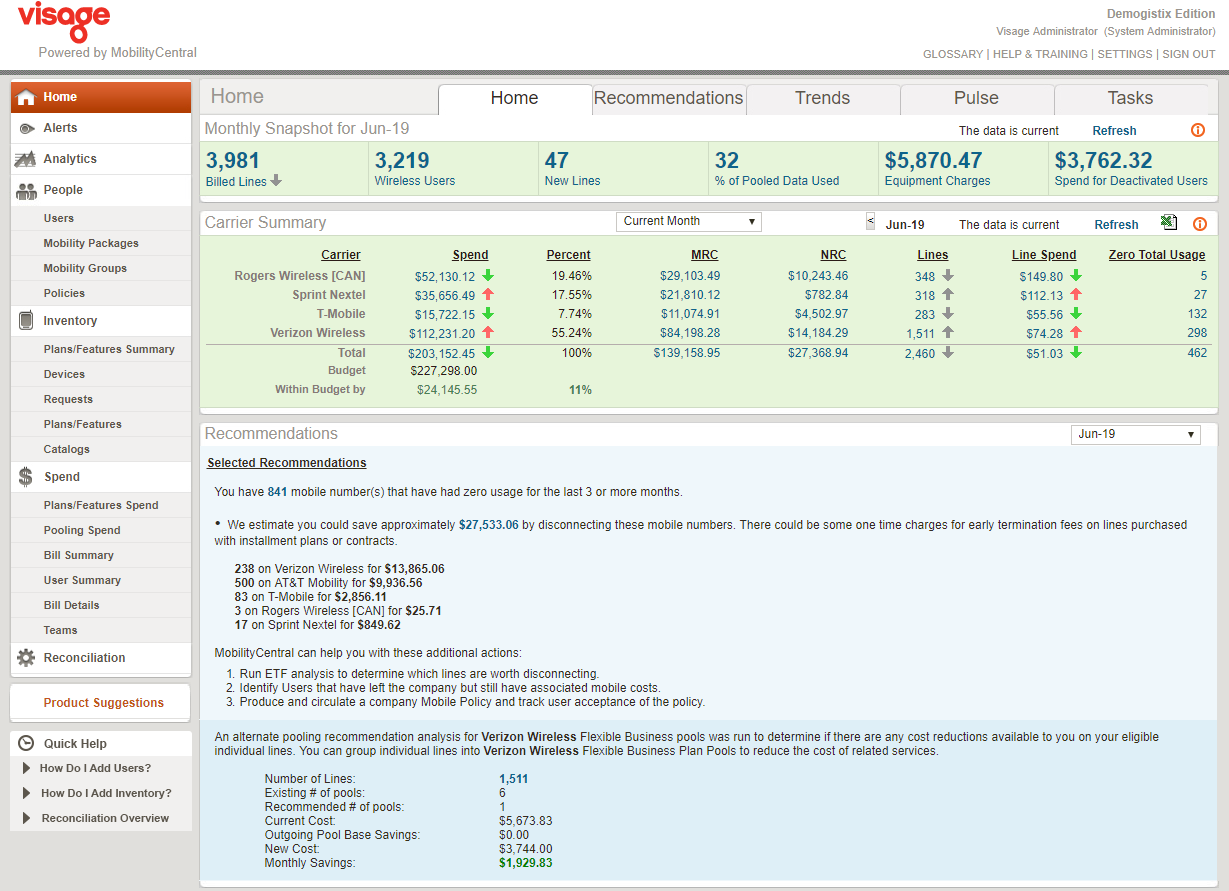The image size is (1229, 891).
Task: Open Bill Summary in the sidebar
Action: (79, 555)
